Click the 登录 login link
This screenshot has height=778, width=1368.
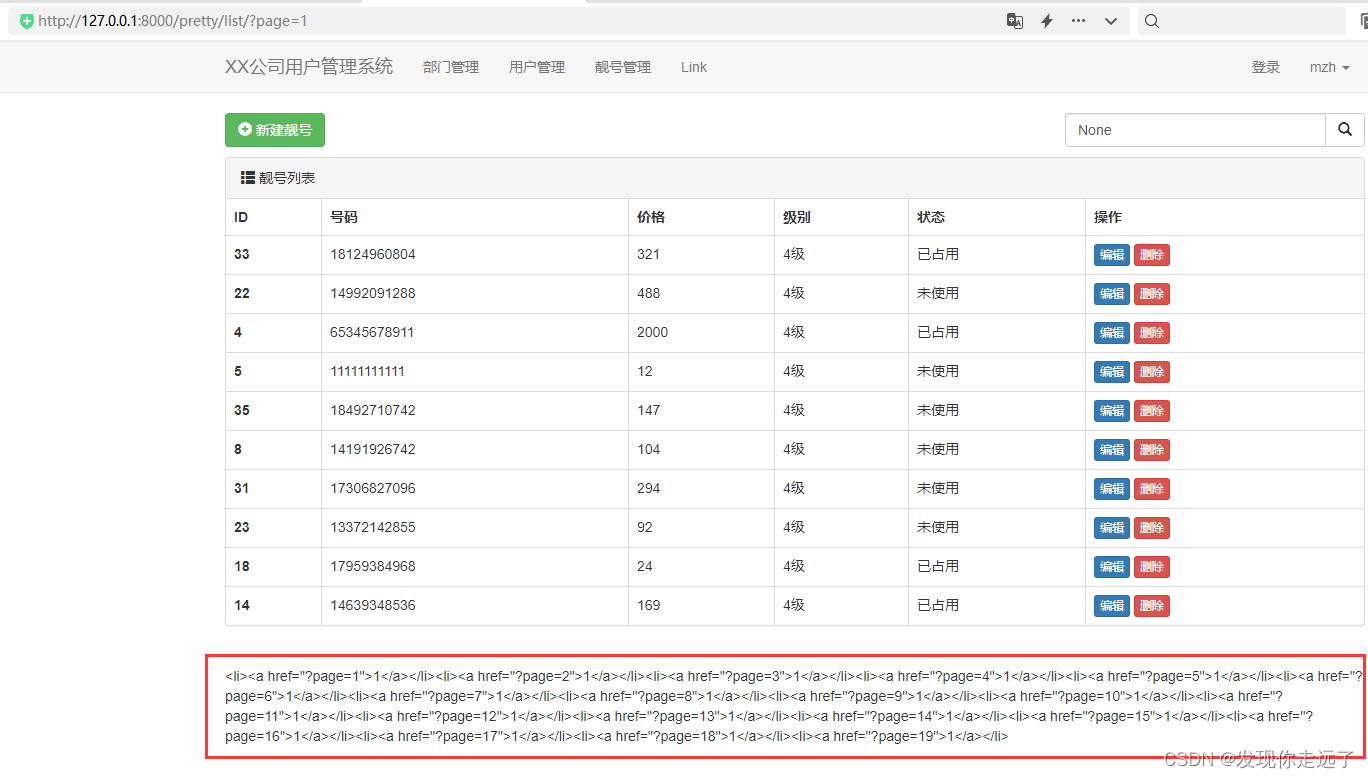[x=1266, y=67]
